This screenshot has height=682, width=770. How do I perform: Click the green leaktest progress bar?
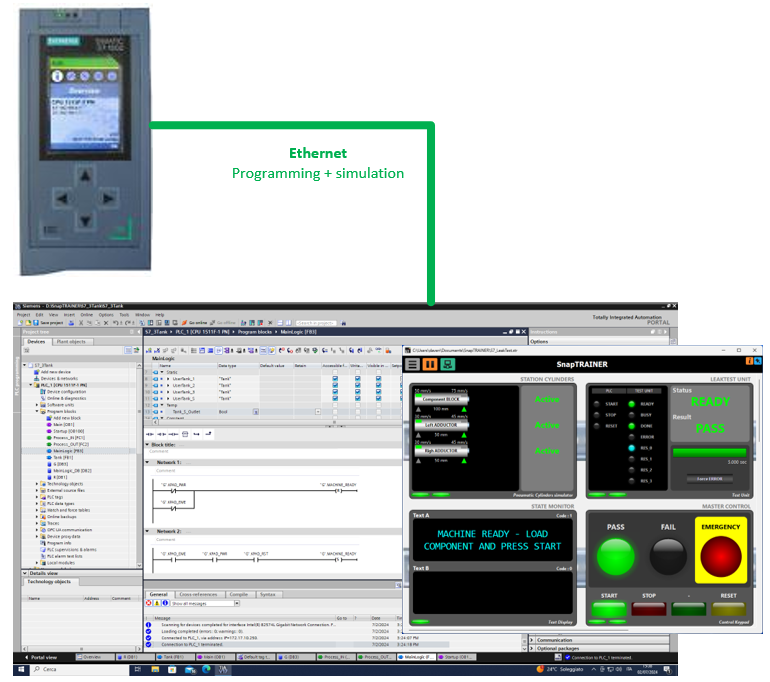[709, 452]
